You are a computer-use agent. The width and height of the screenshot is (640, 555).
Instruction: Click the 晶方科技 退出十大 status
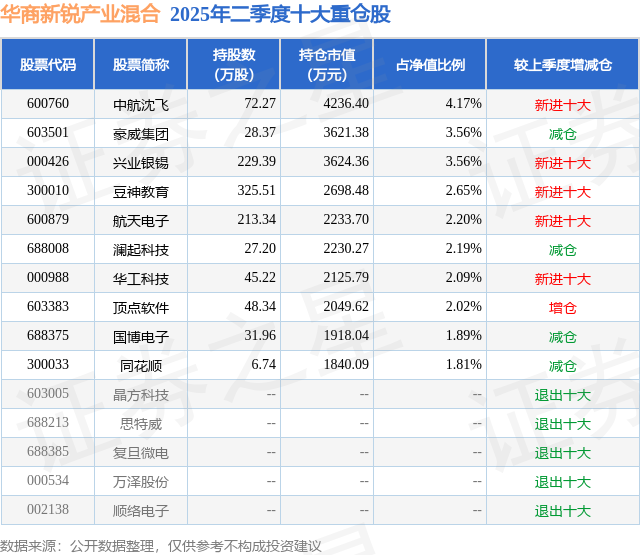pos(563,395)
